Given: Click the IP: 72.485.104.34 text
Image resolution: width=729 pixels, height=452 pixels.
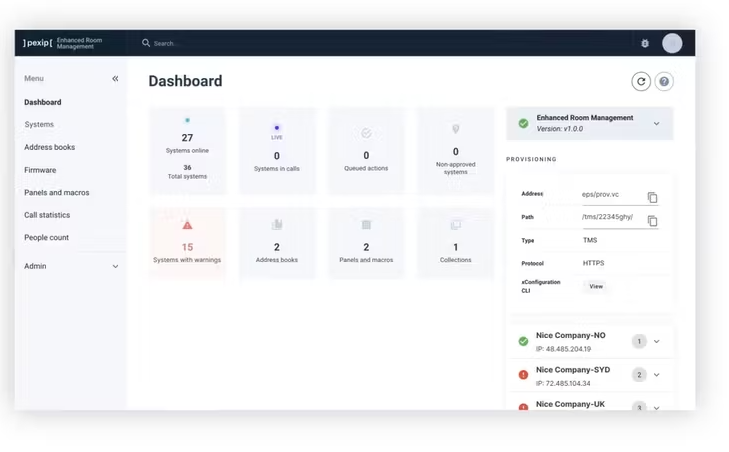Looking at the screenshot, I should pos(563,384).
